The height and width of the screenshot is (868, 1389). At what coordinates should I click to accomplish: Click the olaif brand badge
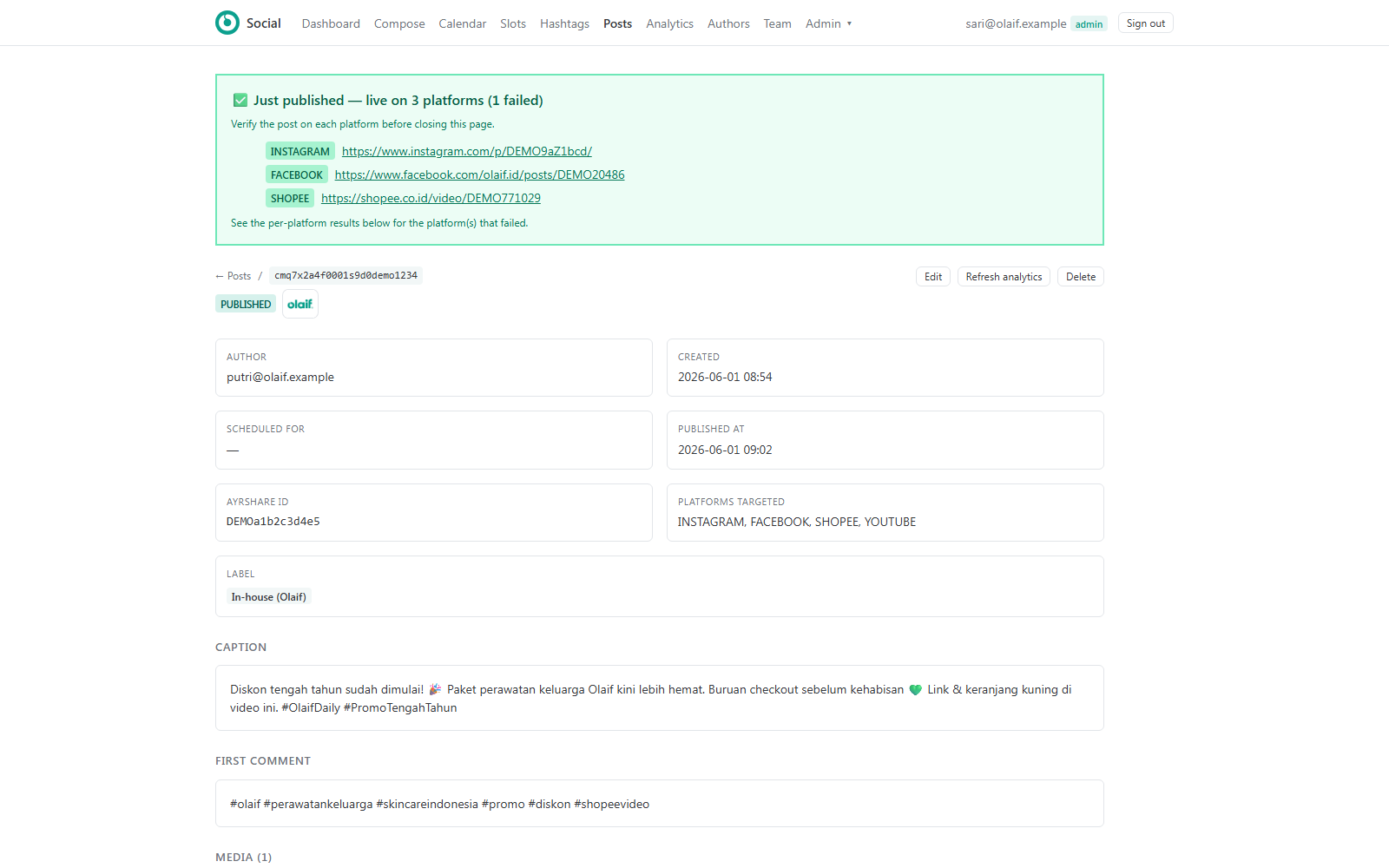tap(300, 304)
